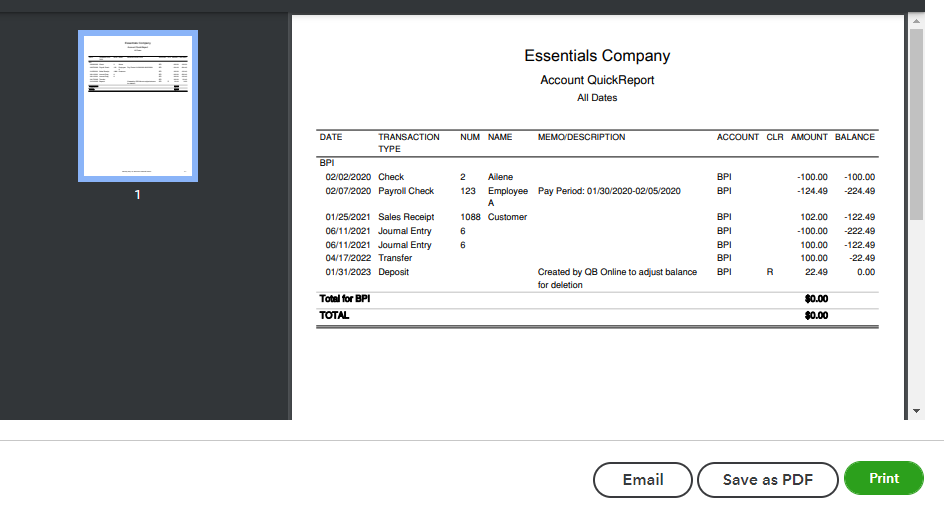Click the 102.00 amount value
This screenshot has width=945, height=509.
pyautogui.click(x=814, y=217)
